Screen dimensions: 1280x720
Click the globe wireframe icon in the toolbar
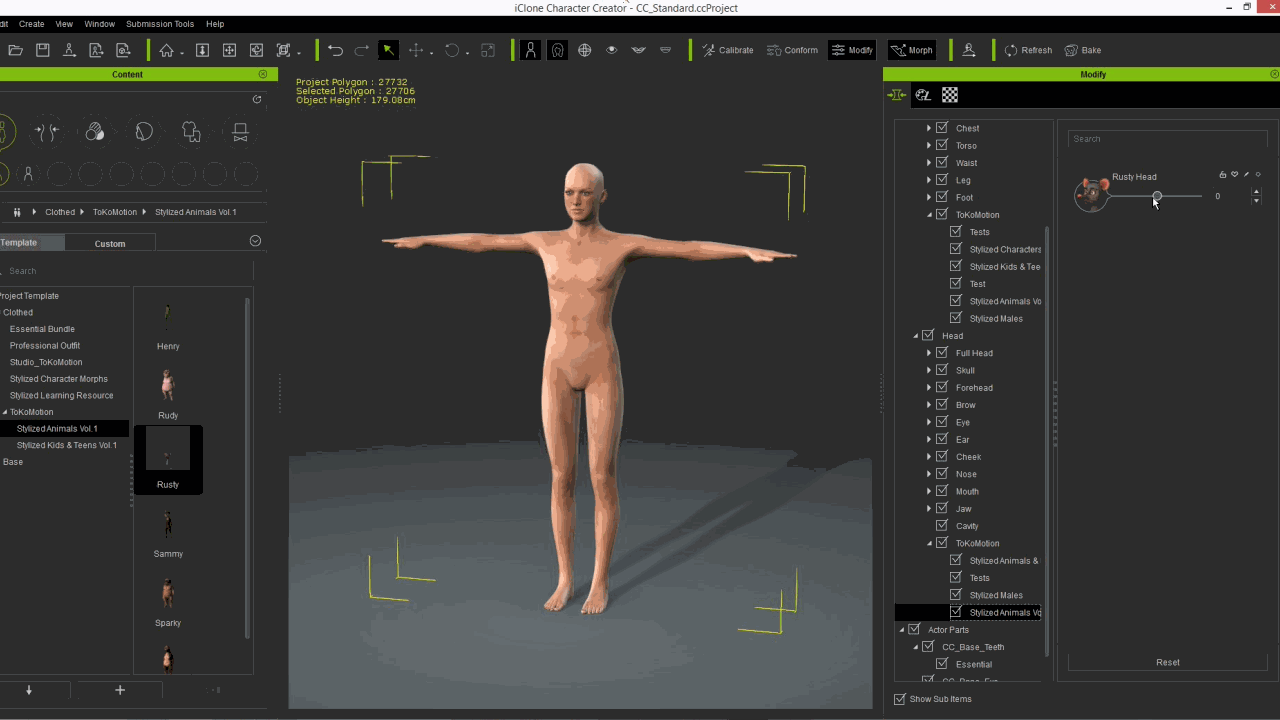click(584, 50)
